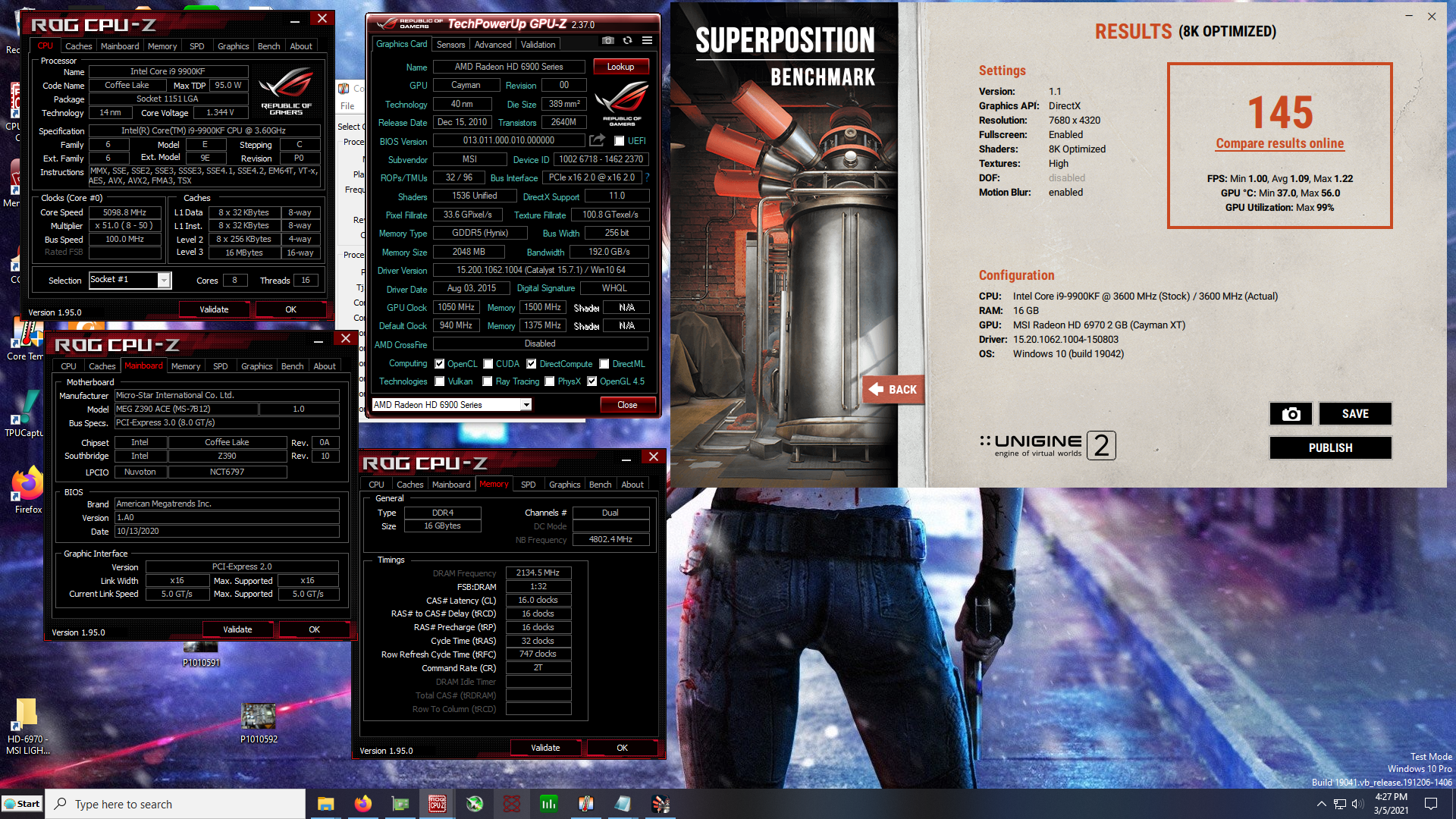This screenshot has height=819, width=1456.
Task: Open File Explorer from the taskbar
Action: tap(325, 804)
